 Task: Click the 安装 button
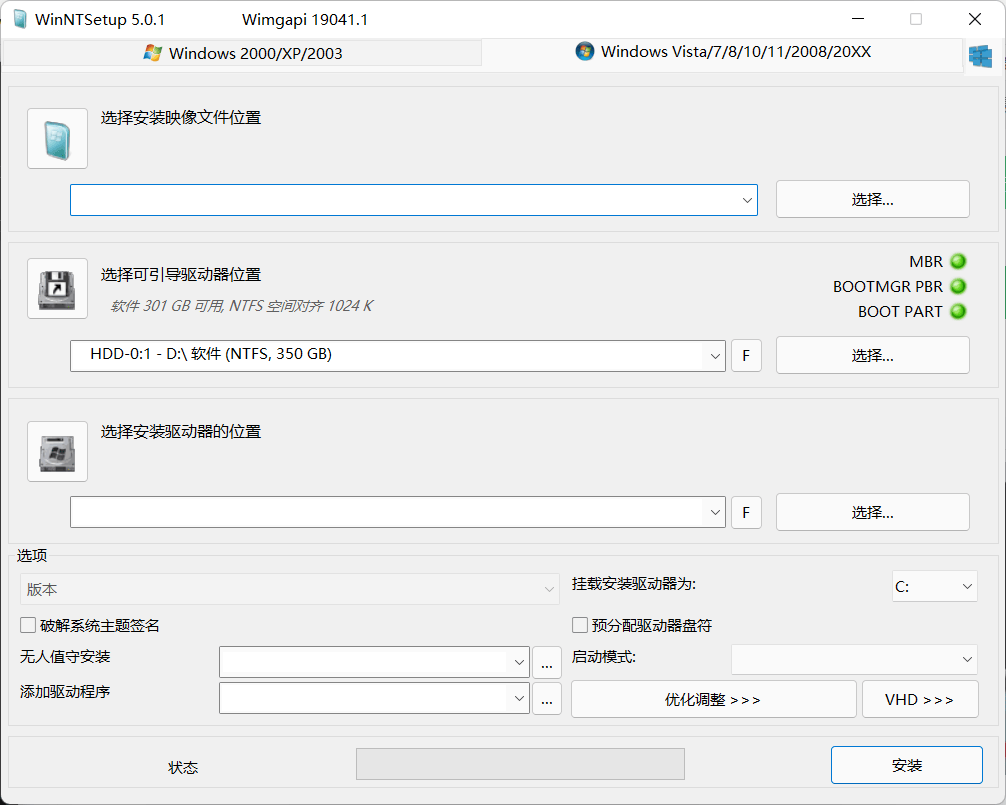tap(906, 766)
